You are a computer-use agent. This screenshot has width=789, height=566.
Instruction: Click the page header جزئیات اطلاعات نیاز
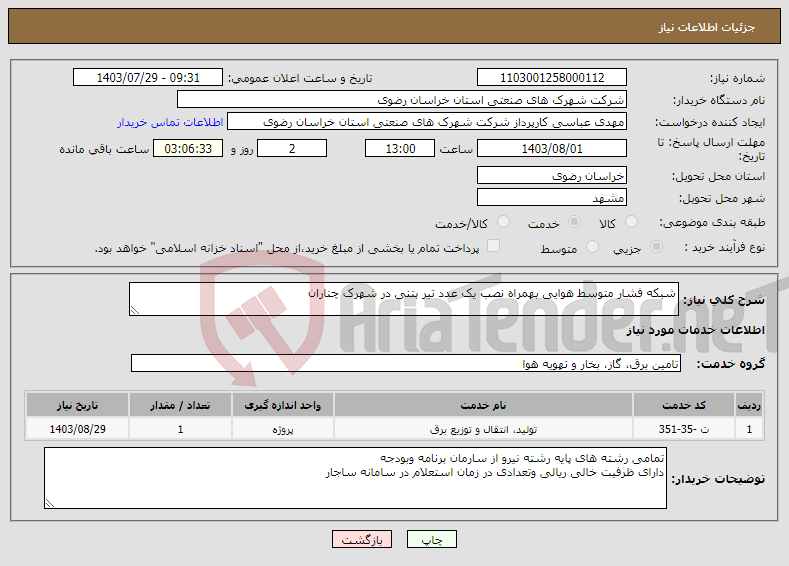click(x=707, y=27)
